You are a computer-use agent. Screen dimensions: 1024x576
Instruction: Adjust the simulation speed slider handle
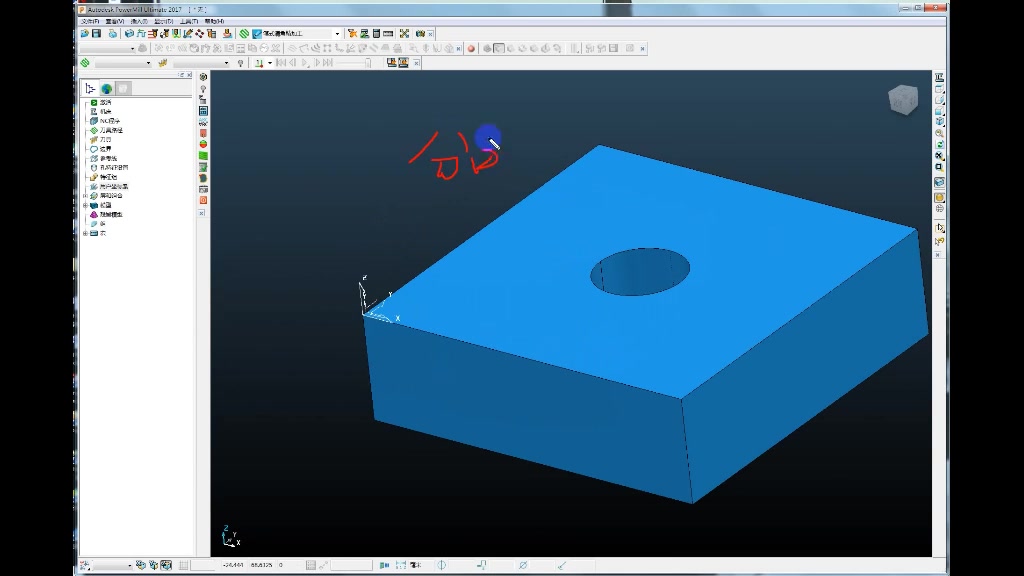pos(368,63)
